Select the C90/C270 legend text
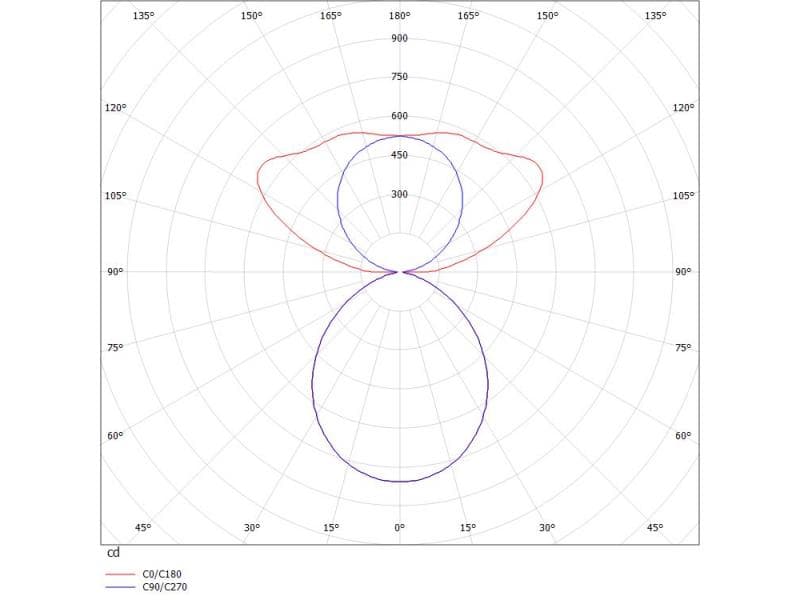The width and height of the screenshot is (800, 600). (x=165, y=587)
